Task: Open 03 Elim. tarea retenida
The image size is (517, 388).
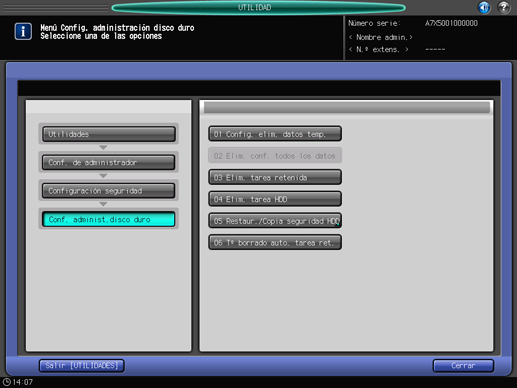Action: 275,177
